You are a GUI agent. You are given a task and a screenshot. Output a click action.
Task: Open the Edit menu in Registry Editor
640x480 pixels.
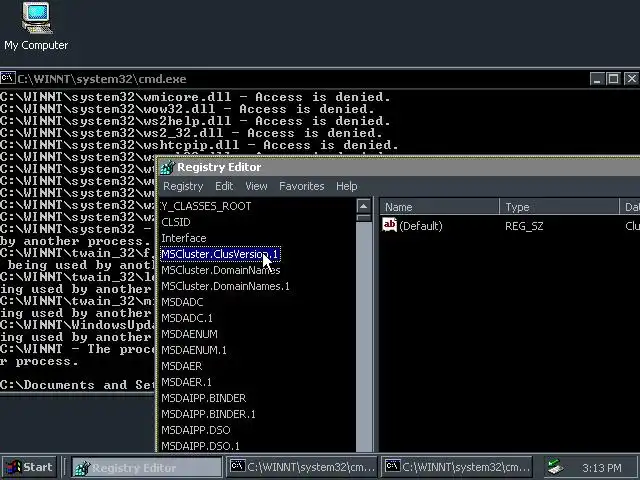click(x=224, y=186)
